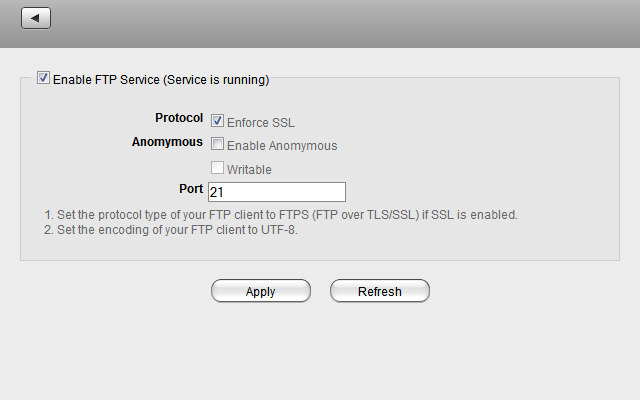Click the greyed-out Writable checkbox box
Viewport: 640px width, 400px height.
[x=217, y=168]
